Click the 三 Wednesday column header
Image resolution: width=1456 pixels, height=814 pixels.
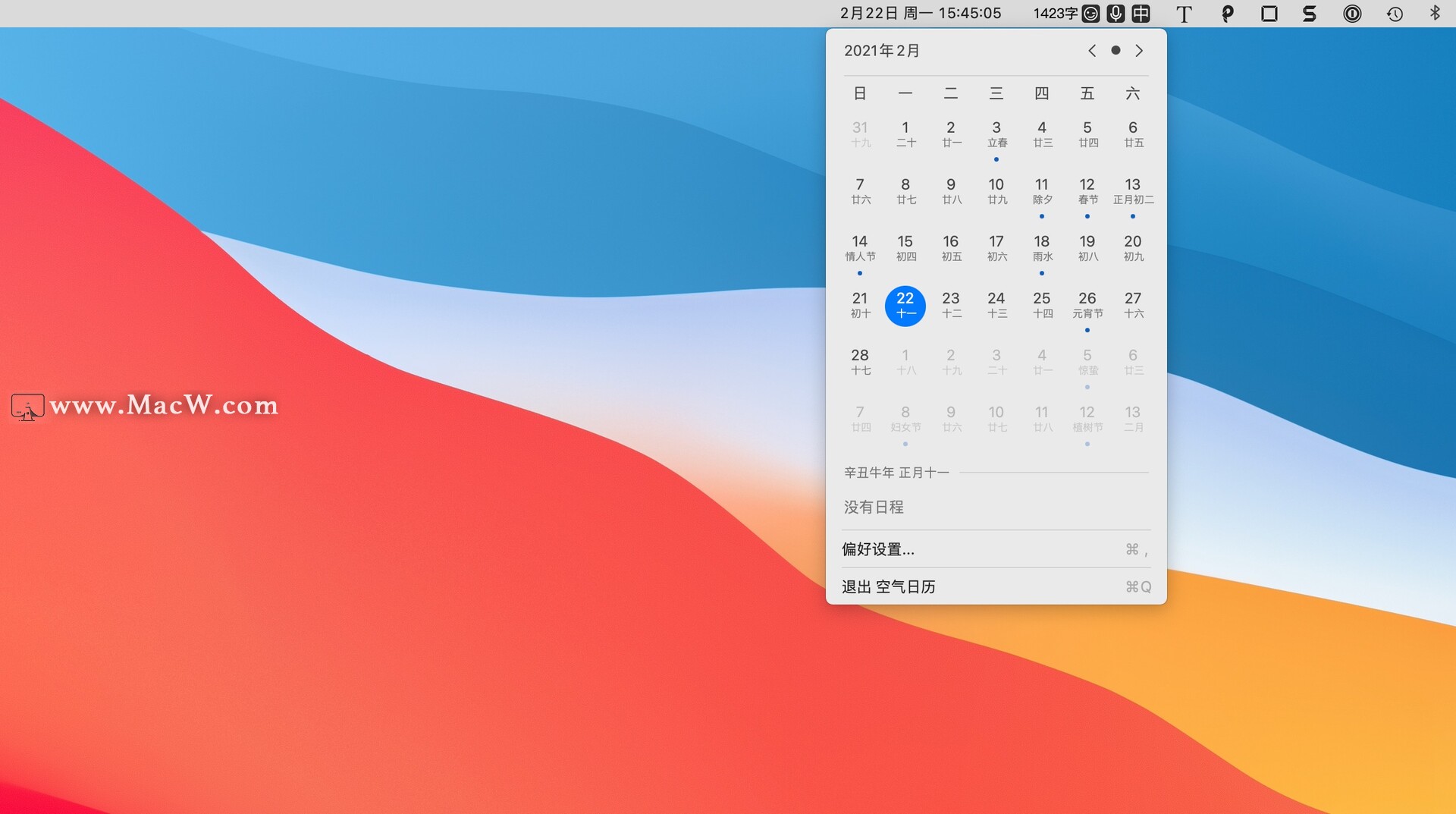click(996, 93)
